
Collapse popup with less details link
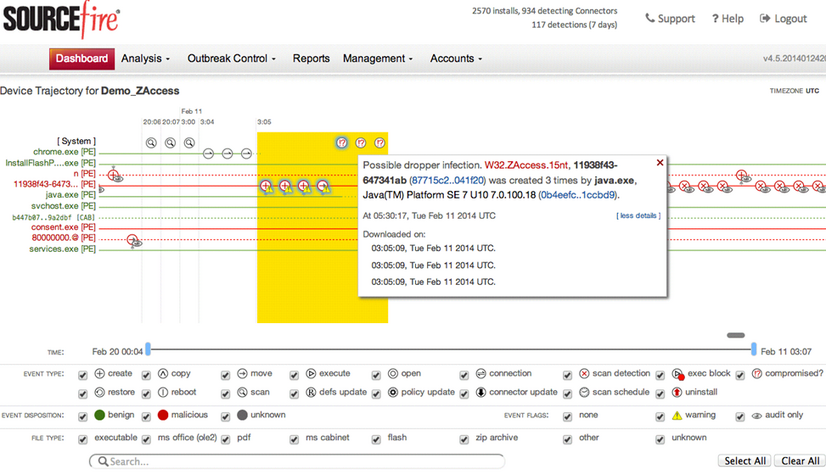click(638, 215)
